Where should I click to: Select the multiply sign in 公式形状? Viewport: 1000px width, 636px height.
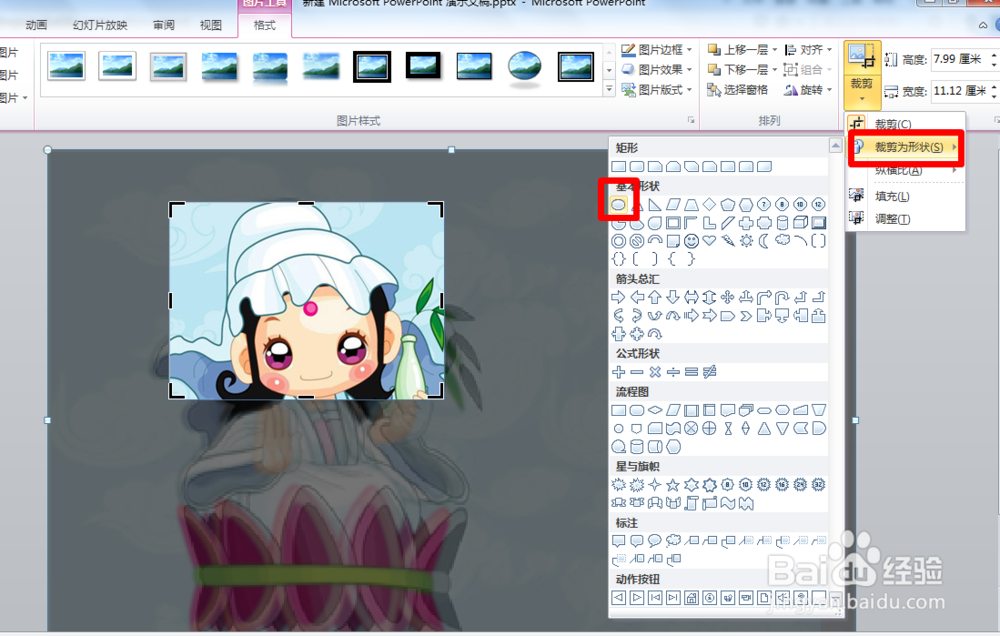pos(654,372)
